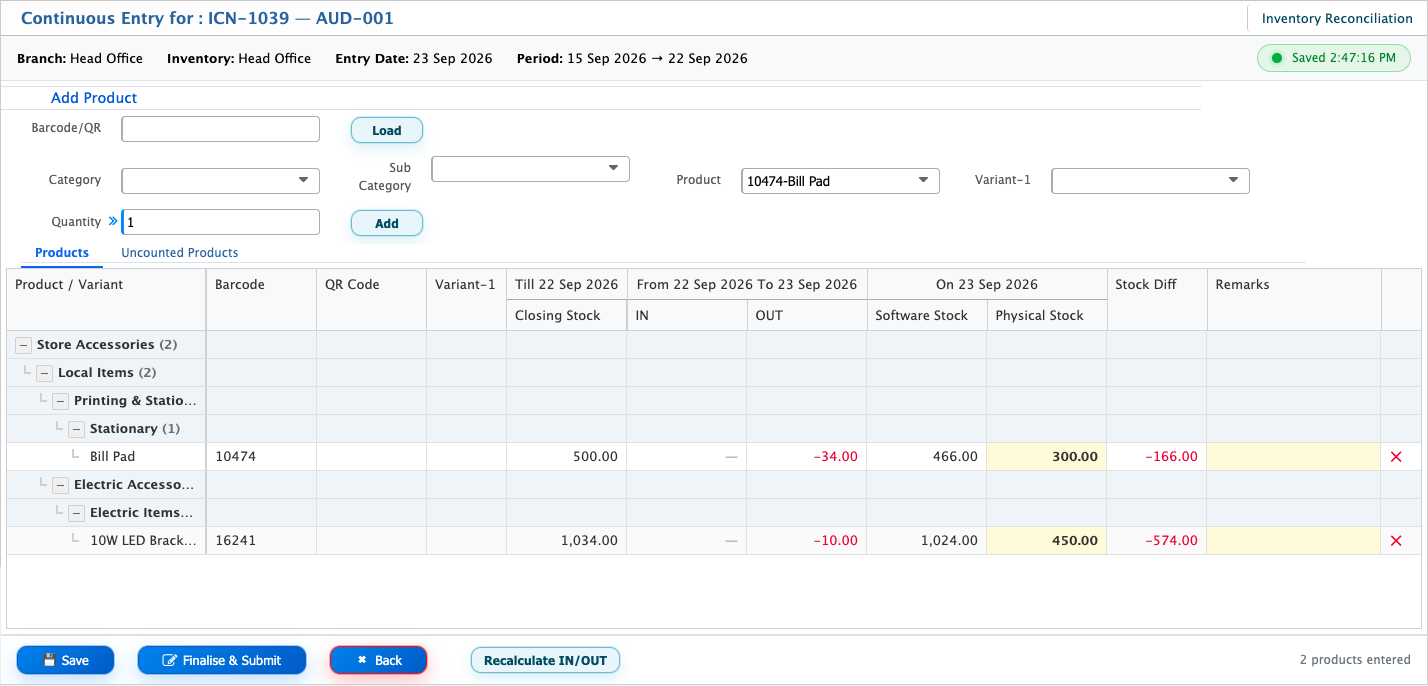Switch to the Uncounted Products tab
Image resolution: width=1428 pixels, height=686 pixels.
click(x=180, y=253)
